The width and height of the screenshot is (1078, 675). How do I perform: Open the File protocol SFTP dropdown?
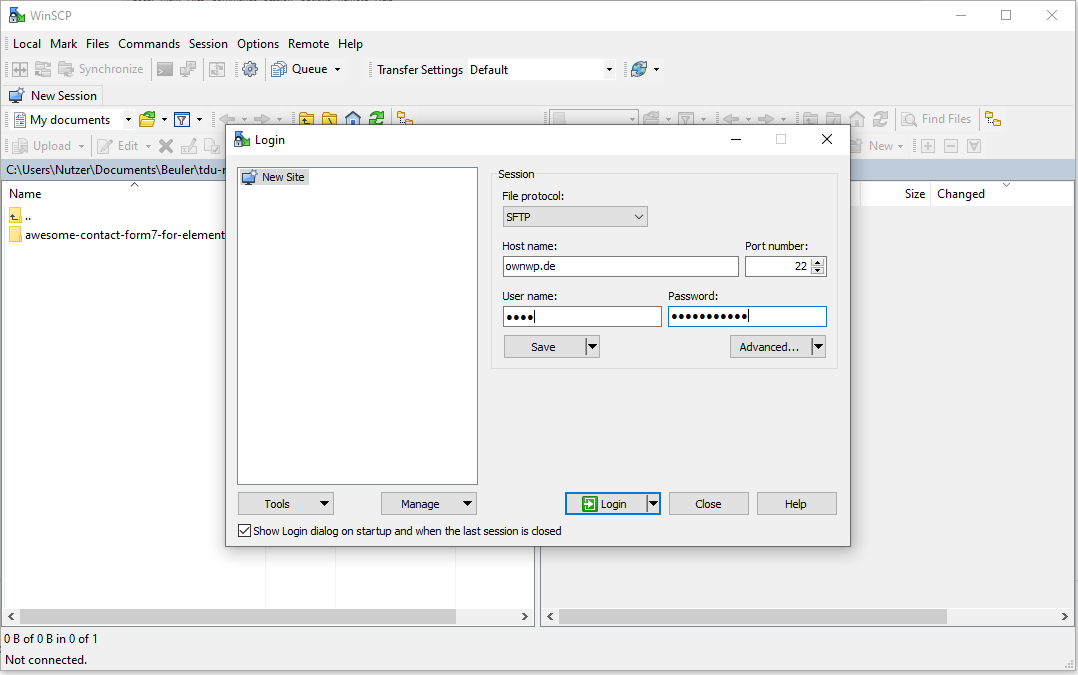(575, 217)
